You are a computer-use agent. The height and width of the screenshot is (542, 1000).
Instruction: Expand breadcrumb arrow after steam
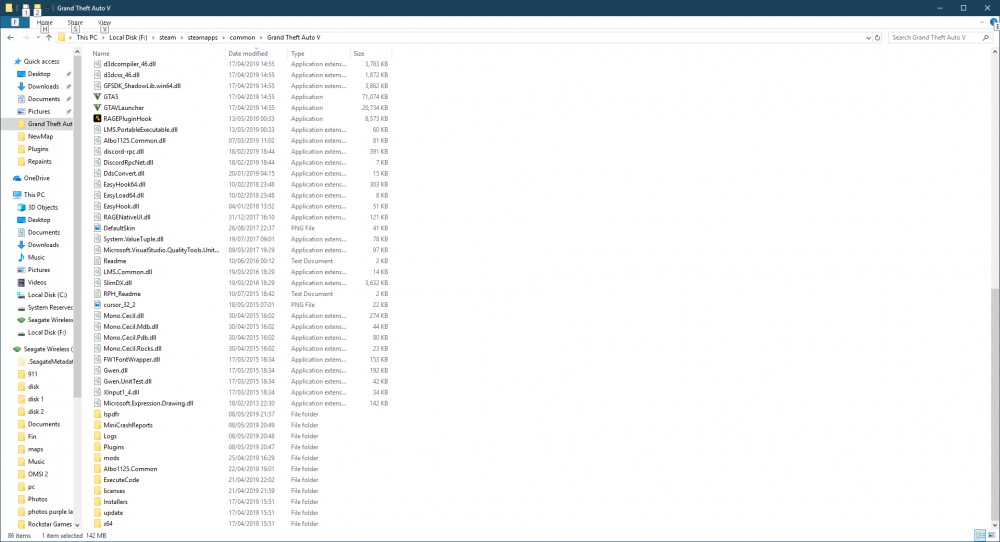(x=182, y=38)
